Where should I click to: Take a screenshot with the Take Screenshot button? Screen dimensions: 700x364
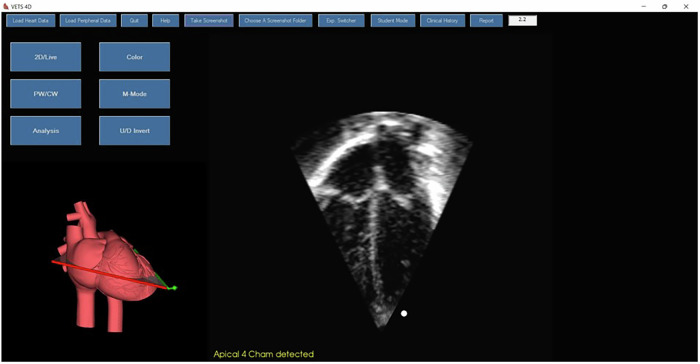[209, 21]
